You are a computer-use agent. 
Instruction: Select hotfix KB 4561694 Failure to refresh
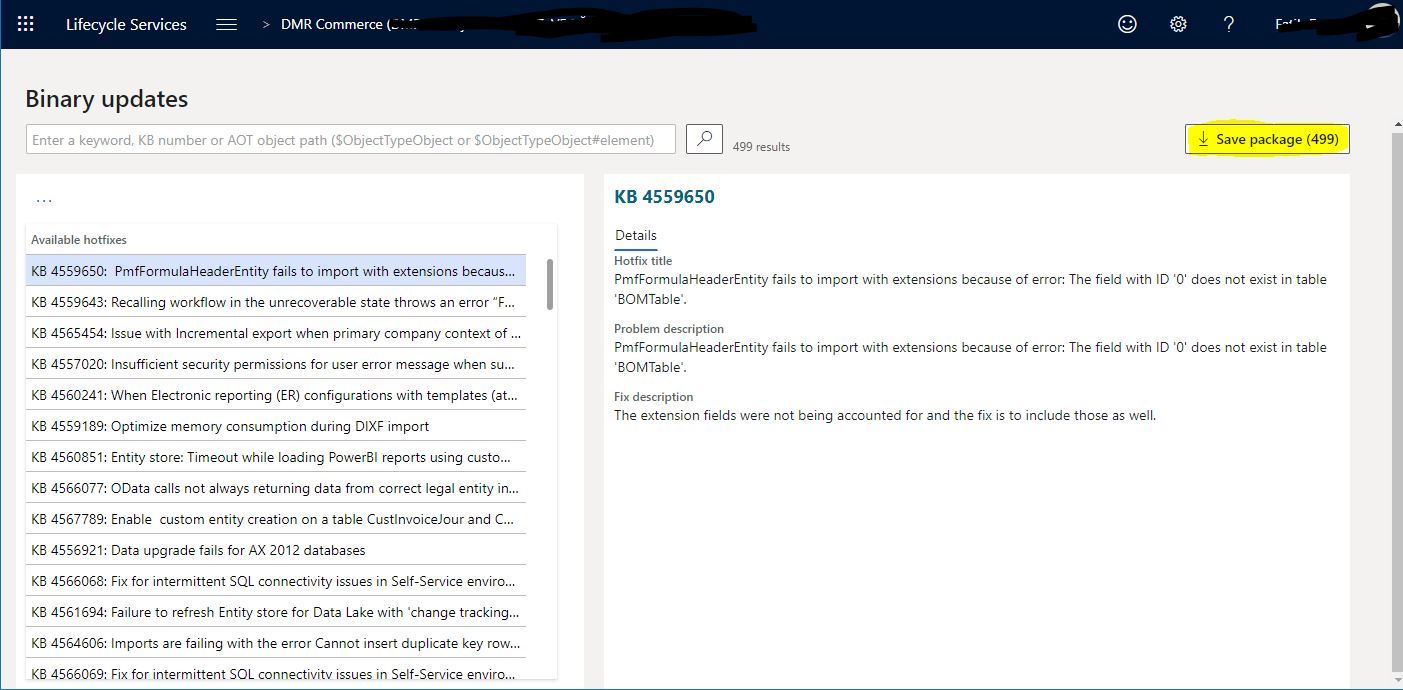coord(276,612)
